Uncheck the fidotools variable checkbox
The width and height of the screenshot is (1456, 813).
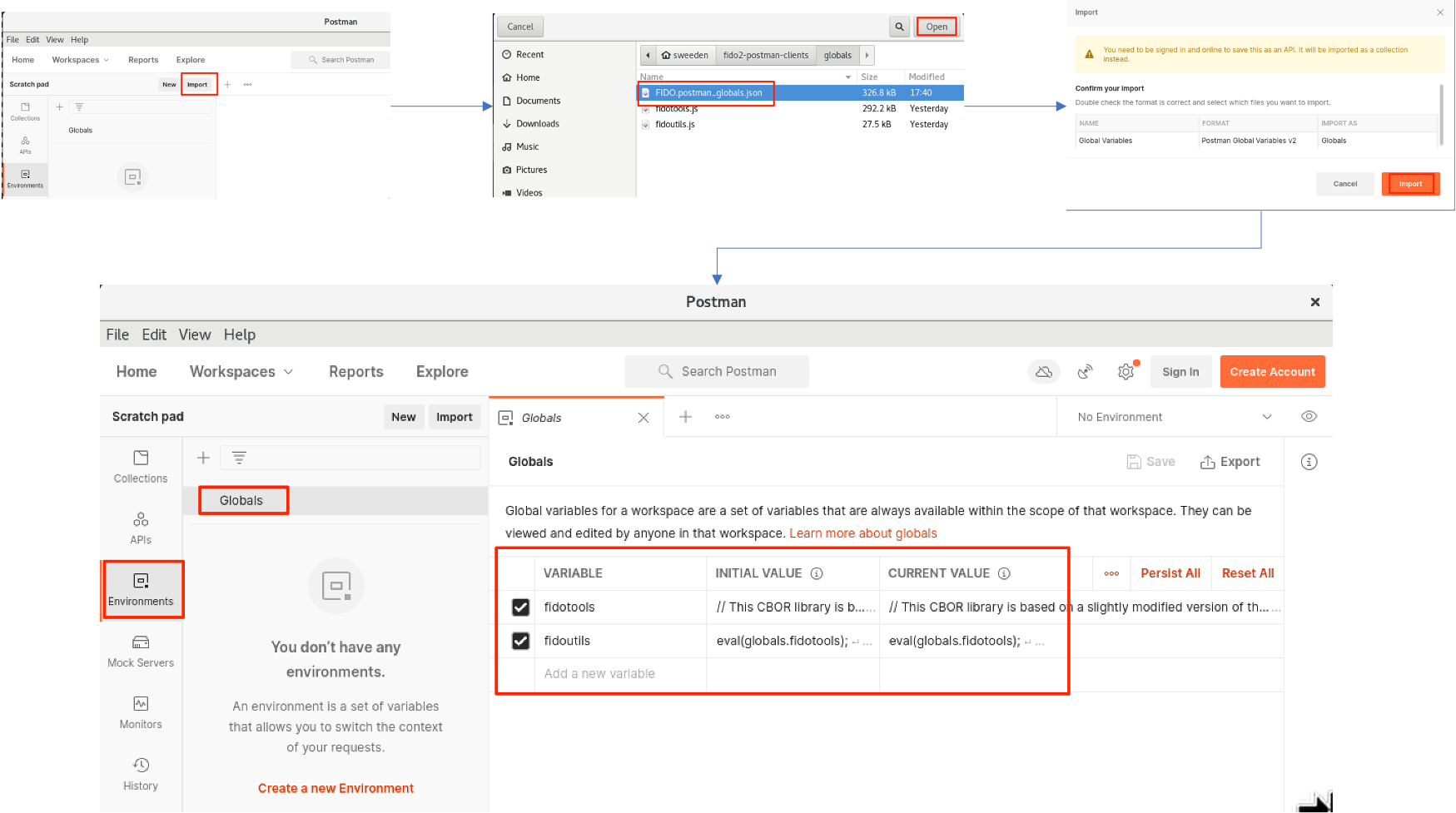click(520, 607)
